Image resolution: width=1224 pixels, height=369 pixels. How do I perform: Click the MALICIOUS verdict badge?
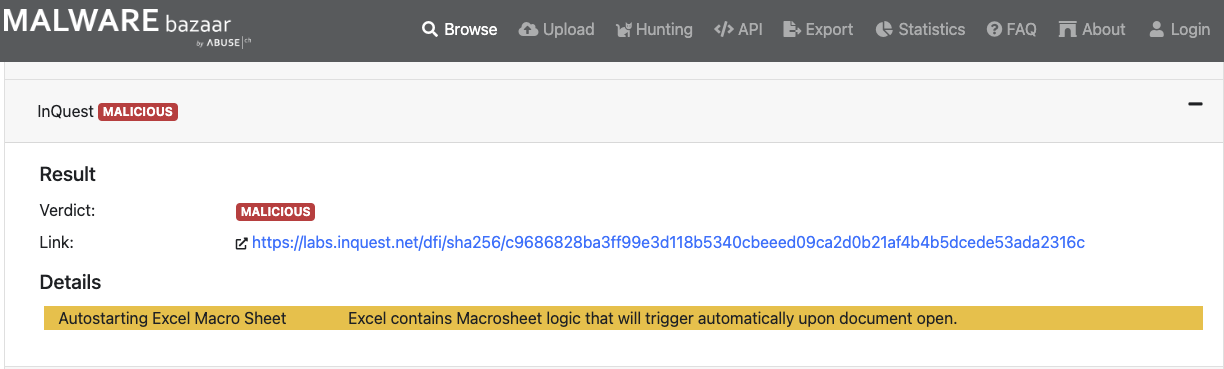pos(276,212)
